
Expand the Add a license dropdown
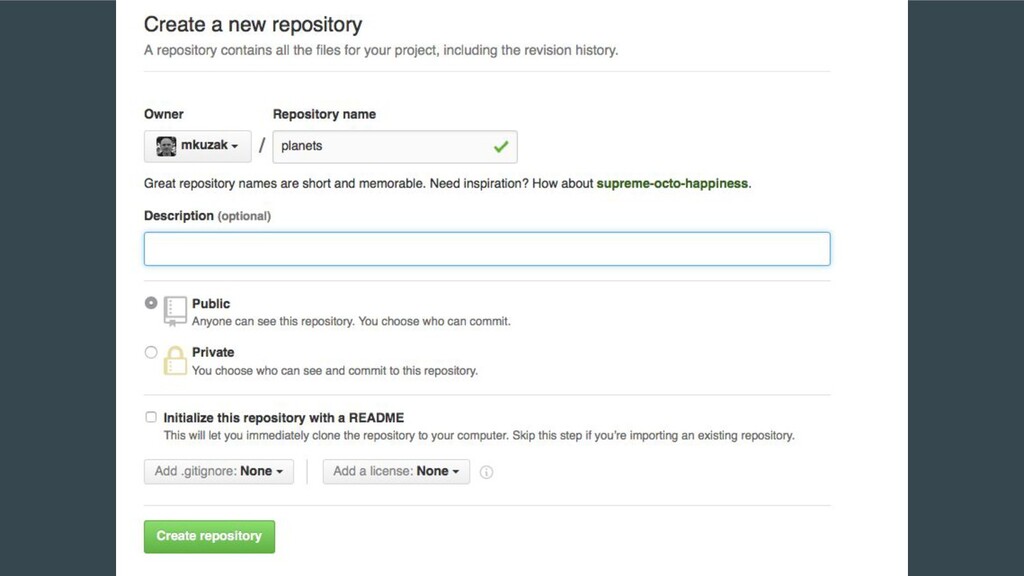(x=396, y=472)
